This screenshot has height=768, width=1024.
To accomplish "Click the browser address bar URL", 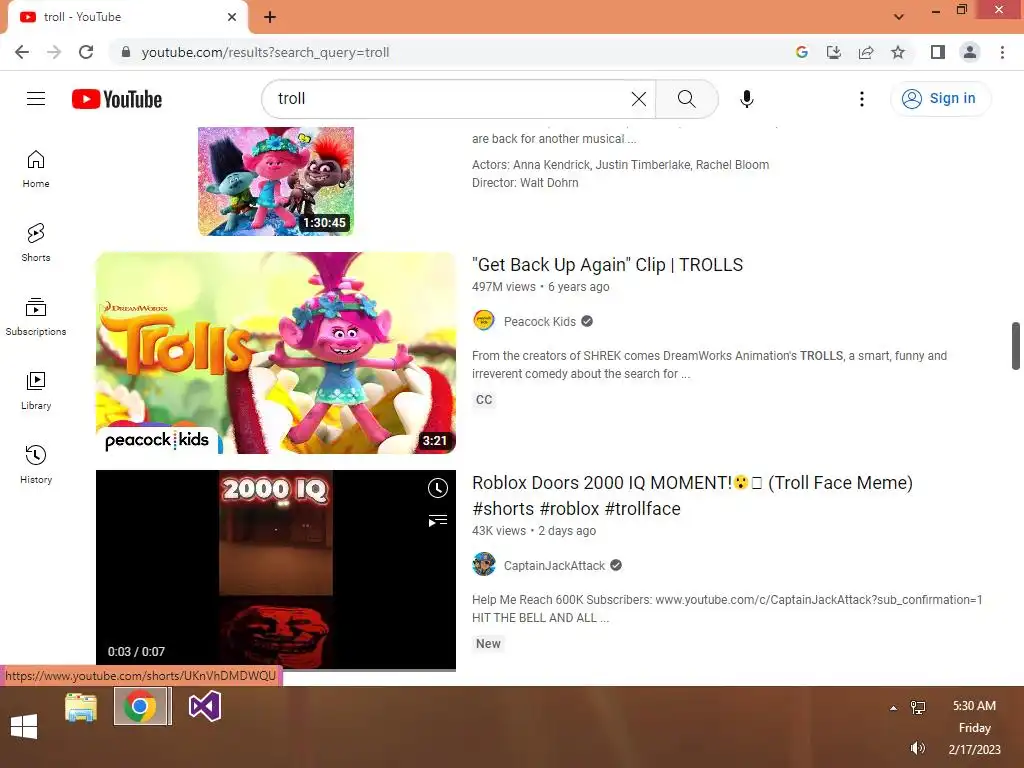I will 265,52.
